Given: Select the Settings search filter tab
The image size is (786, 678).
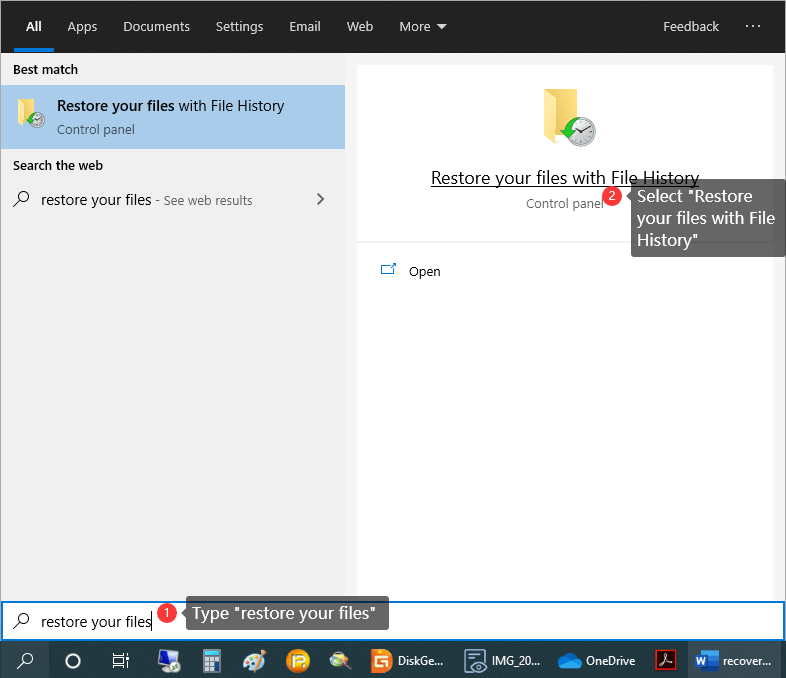Looking at the screenshot, I should click(240, 27).
